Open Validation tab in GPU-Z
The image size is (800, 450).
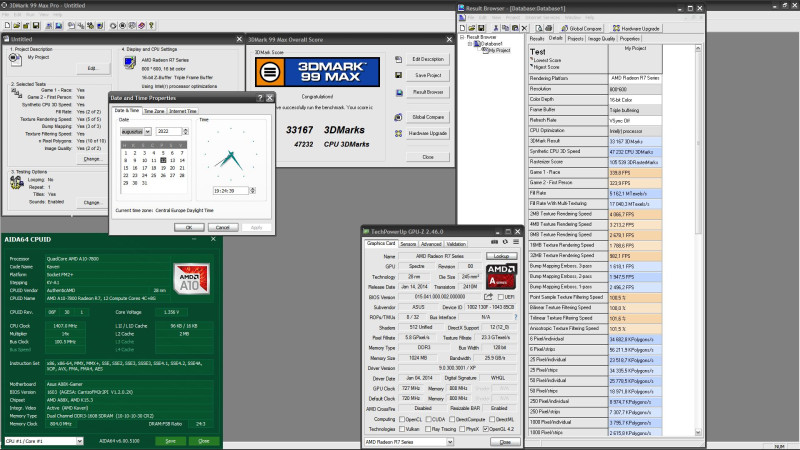456,244
